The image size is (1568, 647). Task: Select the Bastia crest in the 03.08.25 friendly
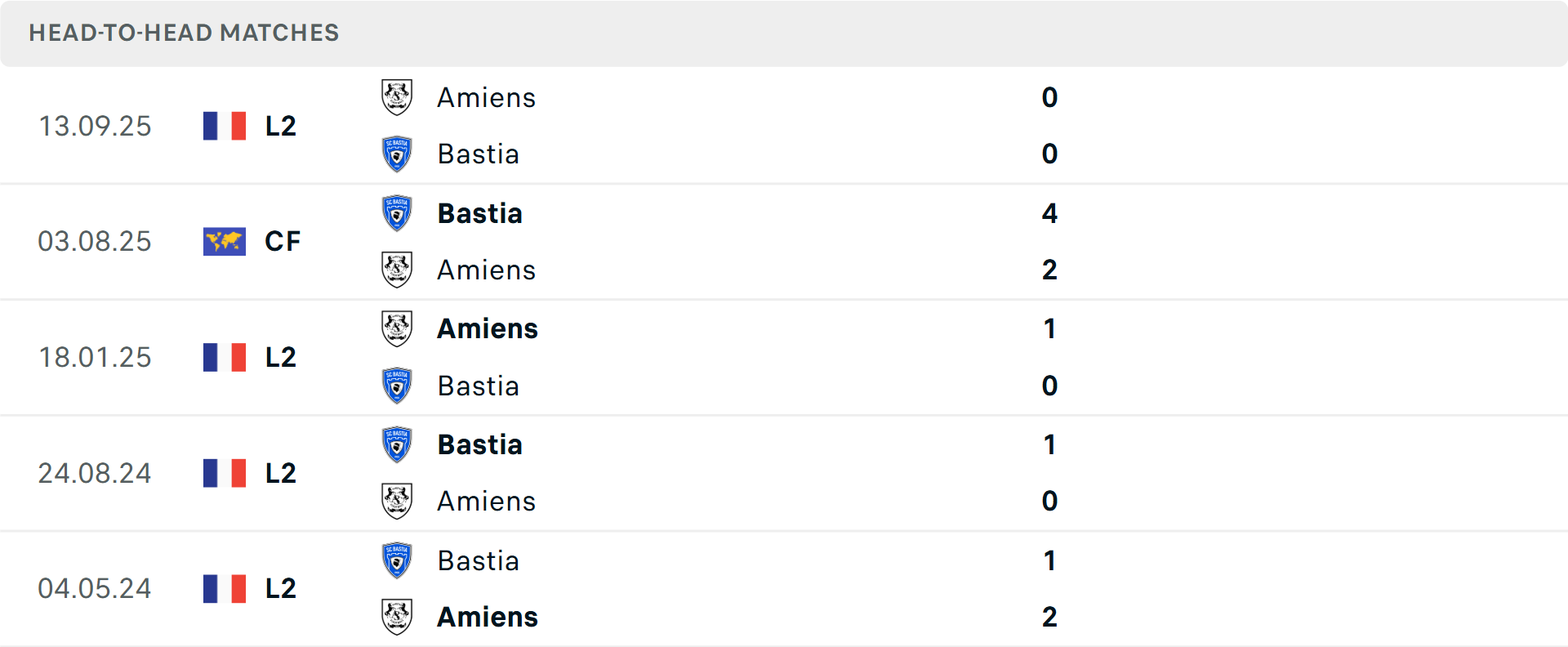(x=397, y=212)
